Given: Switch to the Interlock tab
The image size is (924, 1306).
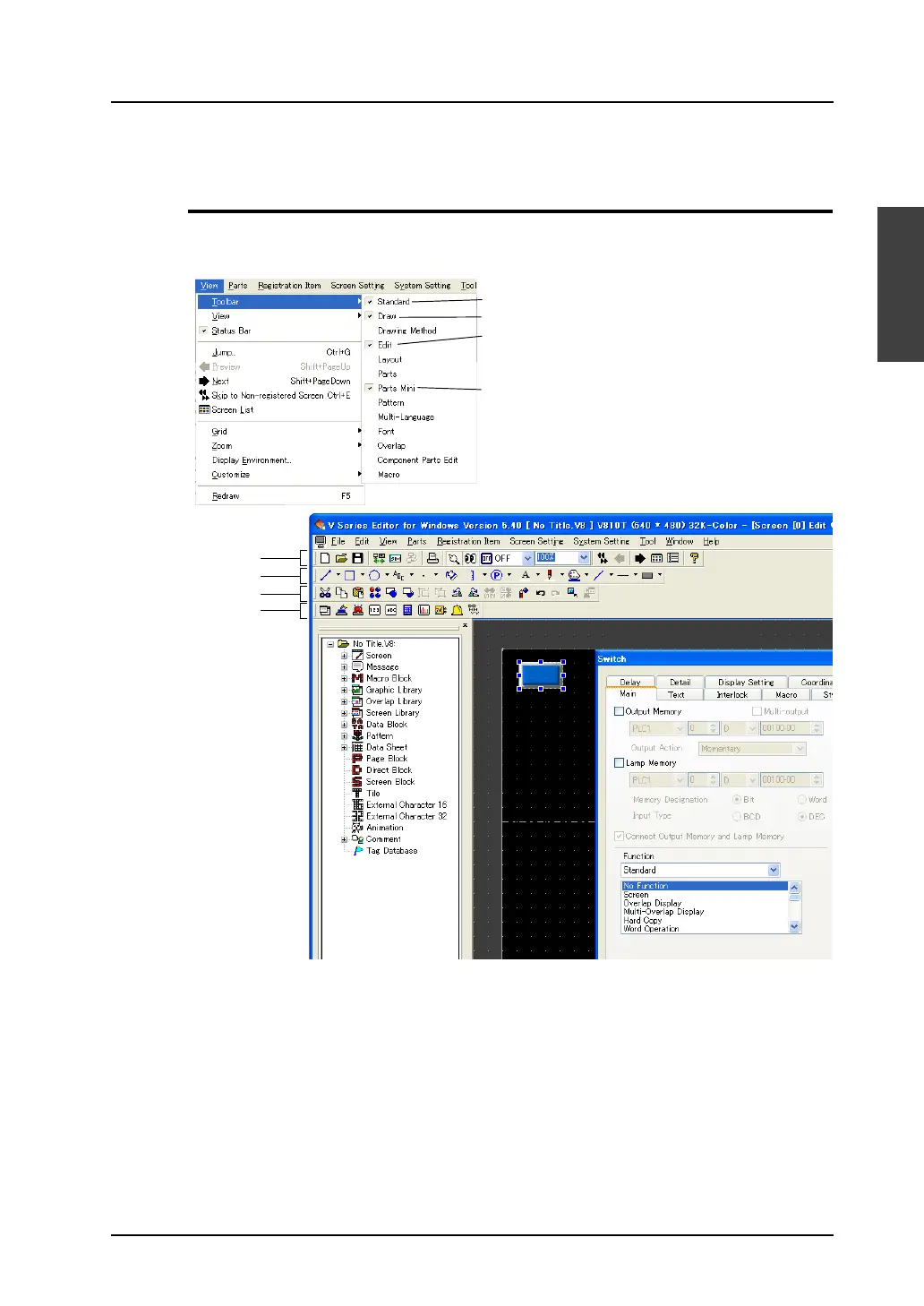Looking at the screenshot, I should pyautogui.click(x=731, y=694).
